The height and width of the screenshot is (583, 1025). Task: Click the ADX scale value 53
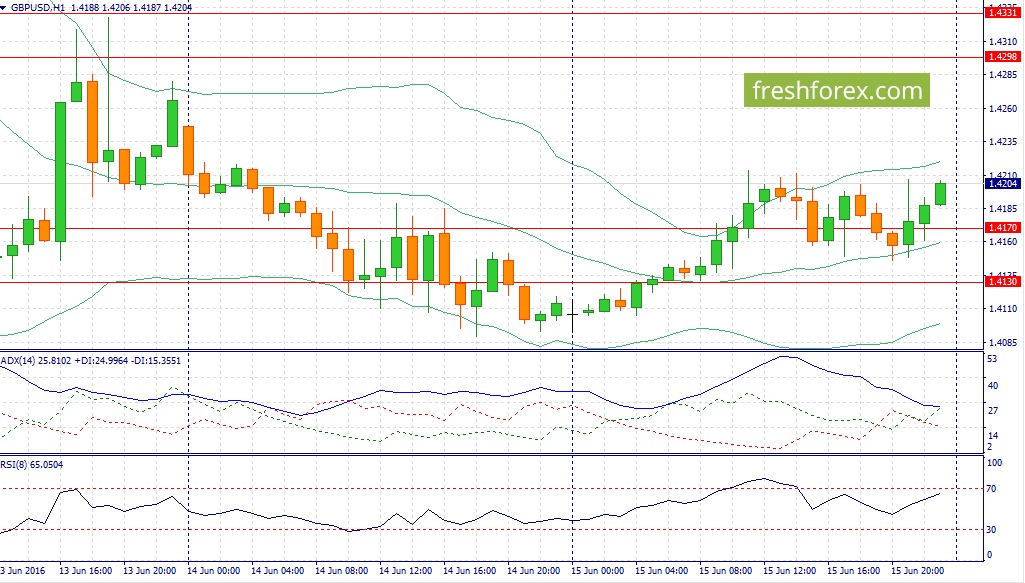click(x=992, y=359)
